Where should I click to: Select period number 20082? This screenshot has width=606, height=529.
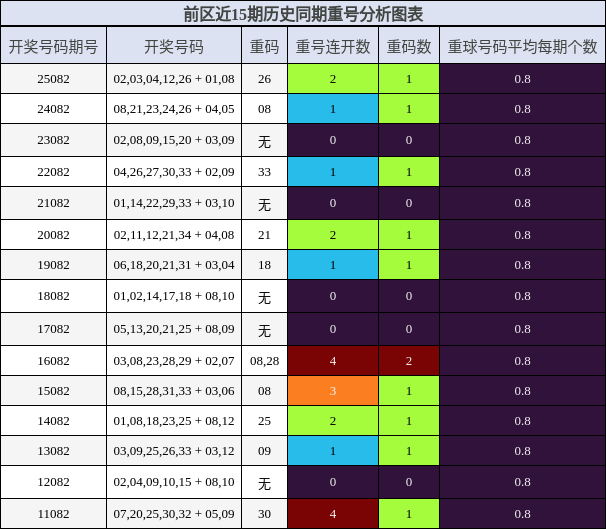[53, 235]
